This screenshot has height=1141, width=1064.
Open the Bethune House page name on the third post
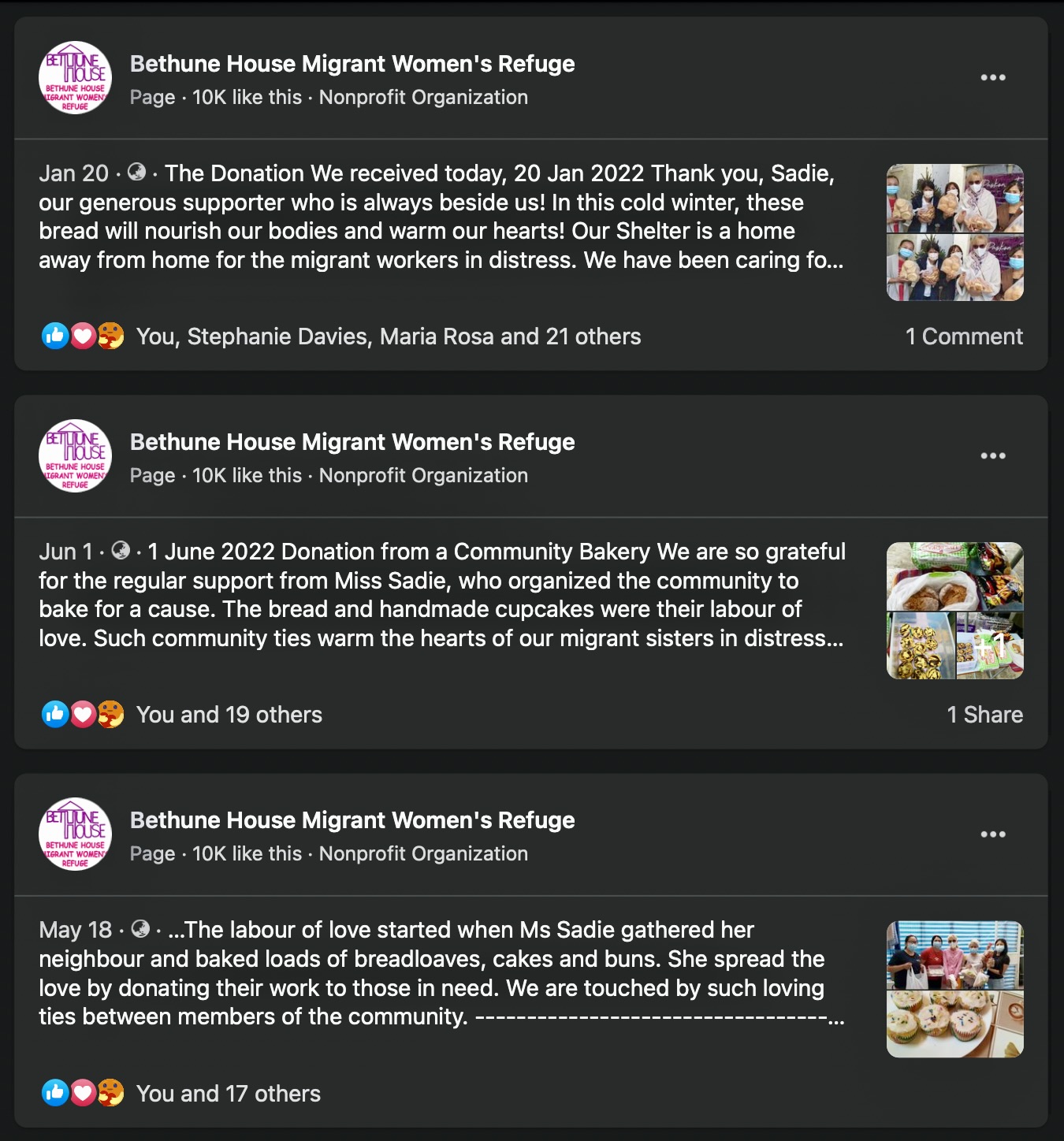352,820
